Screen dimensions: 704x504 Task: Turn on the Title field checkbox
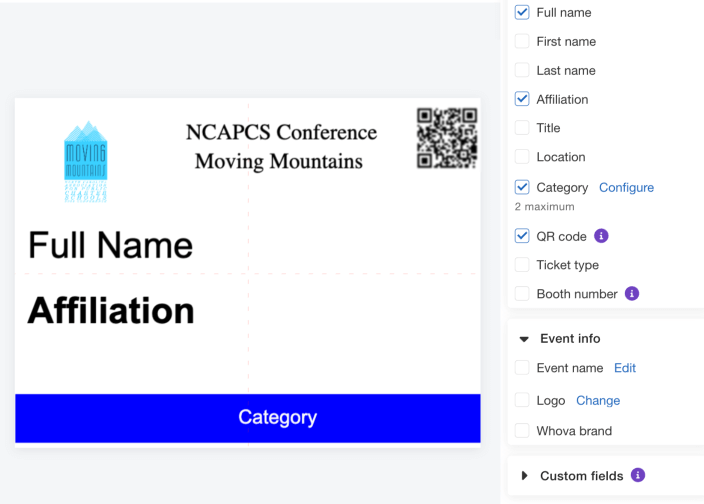coord(522,128)
